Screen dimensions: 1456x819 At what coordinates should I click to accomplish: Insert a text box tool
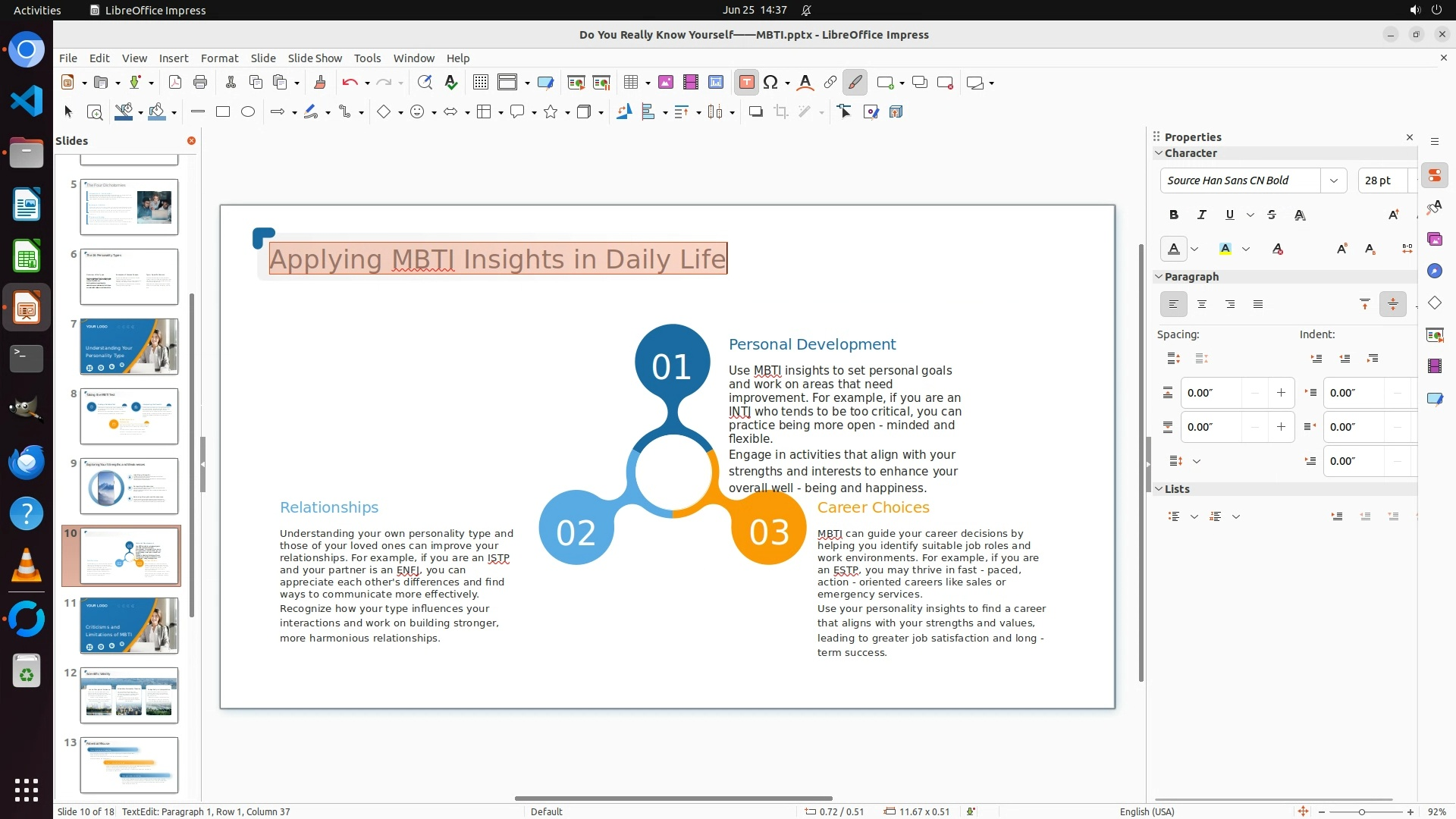click(x=746, y=83)
